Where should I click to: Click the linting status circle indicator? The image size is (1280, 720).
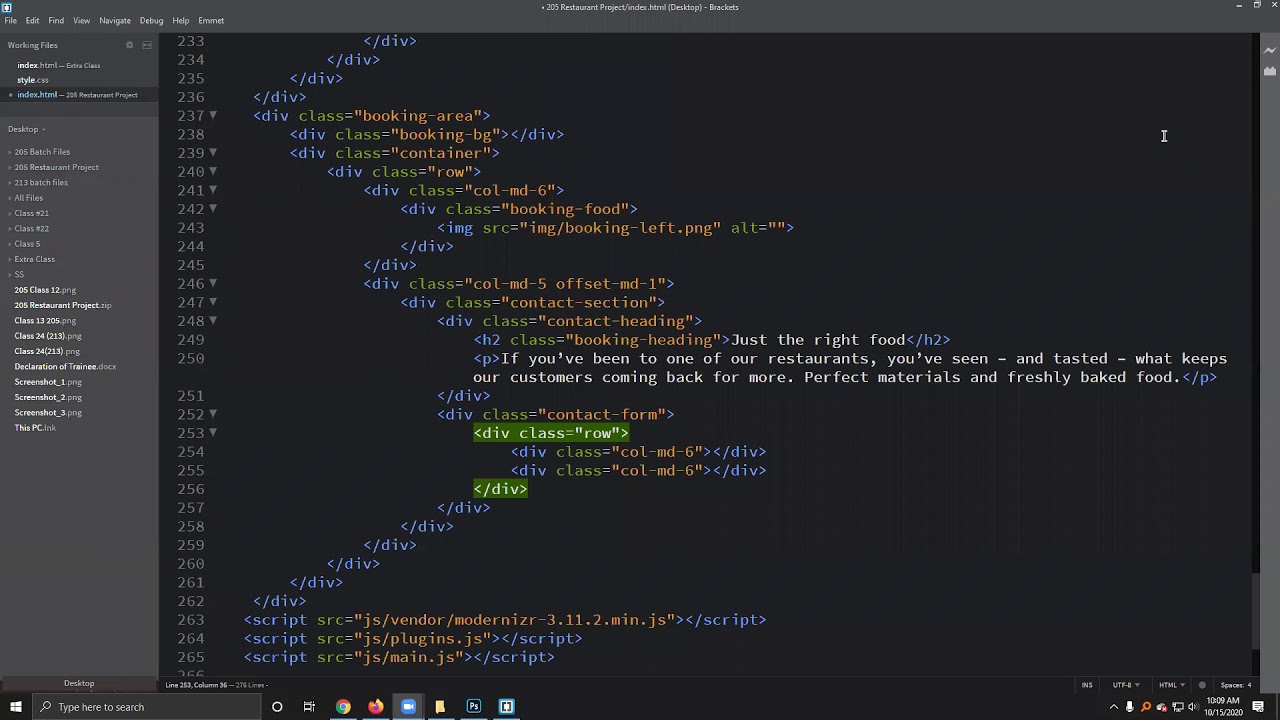[1203, 685]
